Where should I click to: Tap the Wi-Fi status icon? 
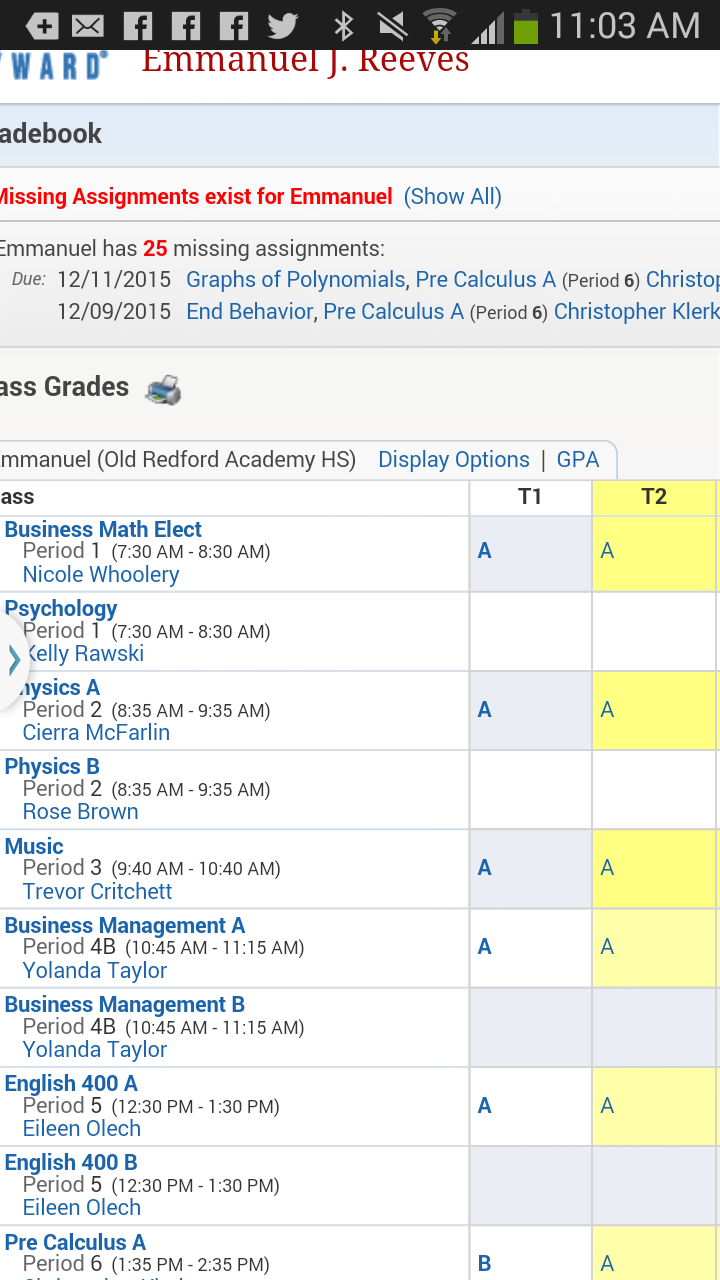(x=439, y=26)
